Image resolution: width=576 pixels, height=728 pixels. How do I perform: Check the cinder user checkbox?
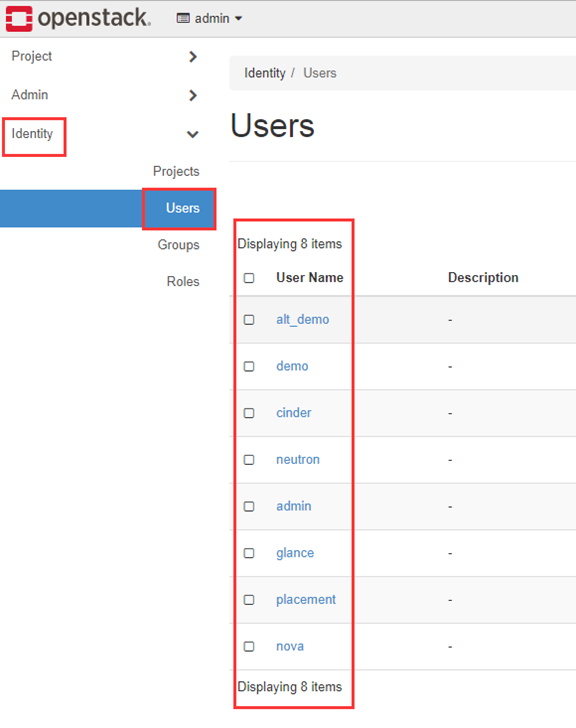point(249,413)
